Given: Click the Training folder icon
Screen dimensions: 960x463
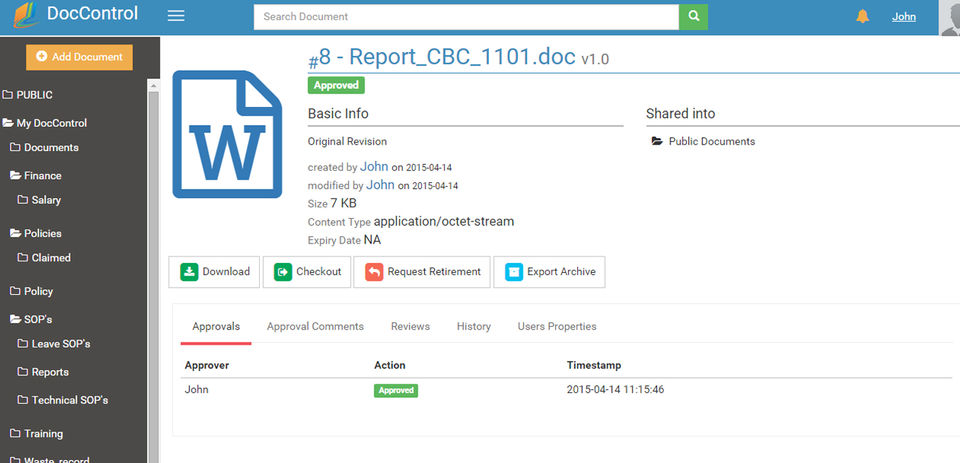Looking at the screenshot, I should pos(15,434).
